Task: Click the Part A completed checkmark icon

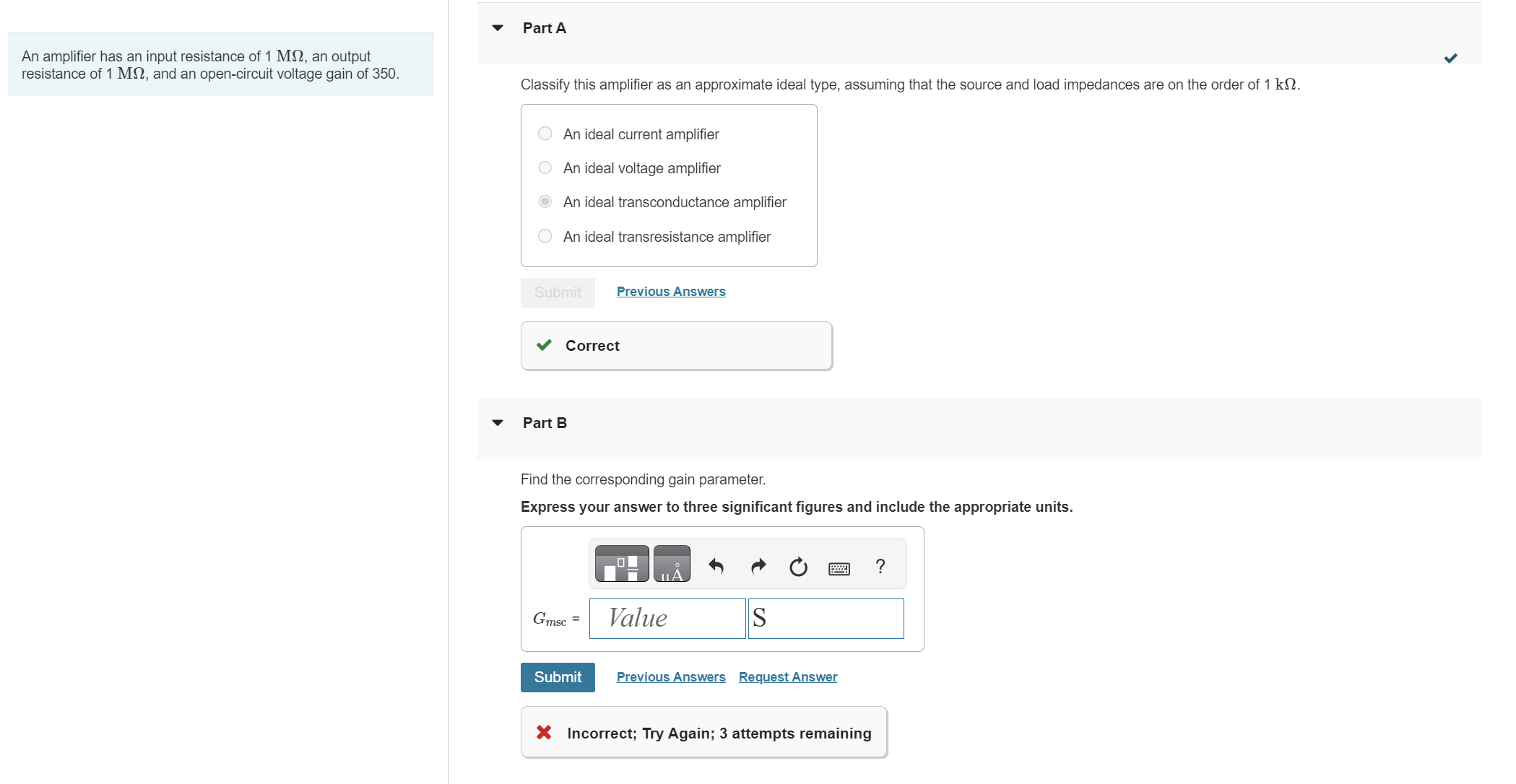Action: 1450,58
